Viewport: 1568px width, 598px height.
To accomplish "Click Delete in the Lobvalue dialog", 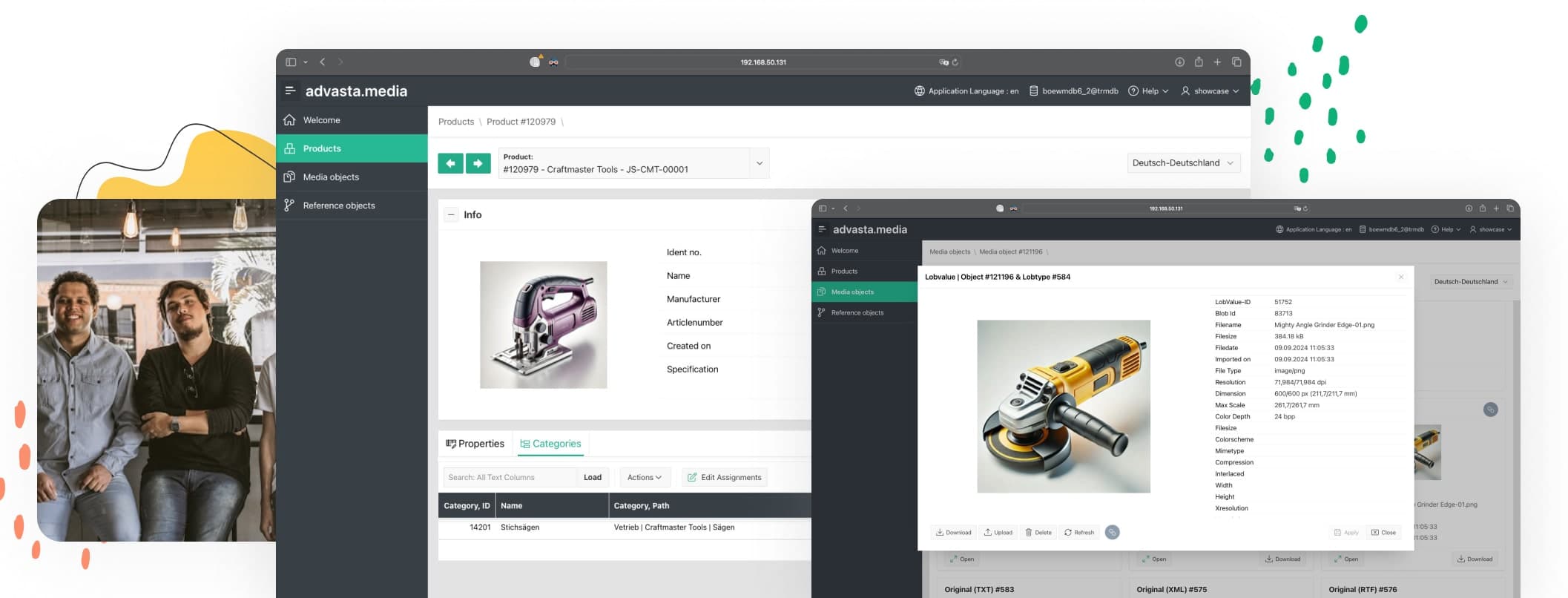I will click(1038, 532).
